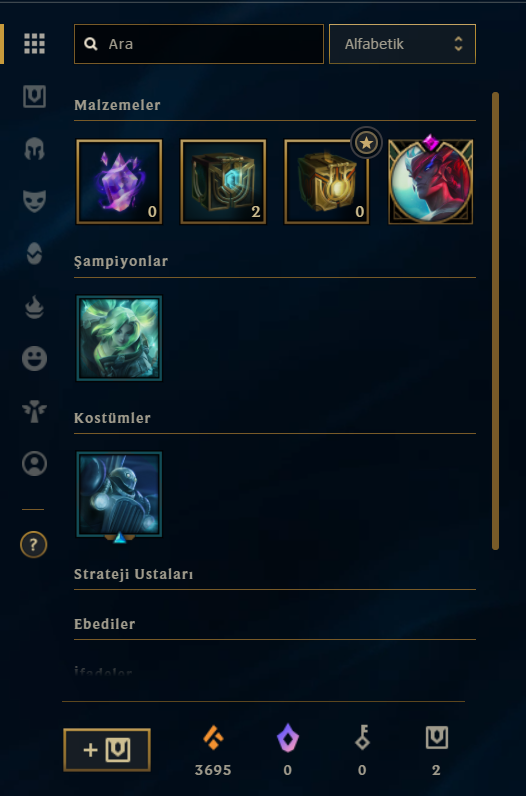Open the red-haired champion icon loot

(431, 182)
